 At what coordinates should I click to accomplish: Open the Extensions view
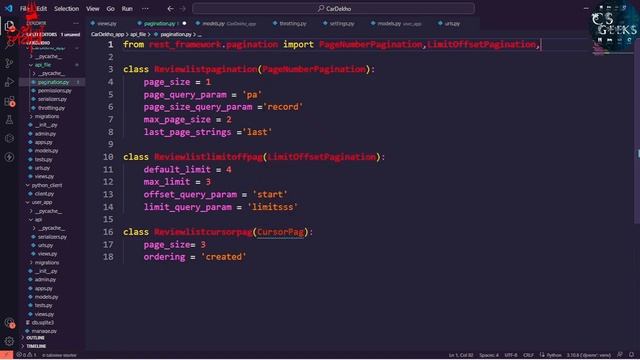pyautogui.click(x=9, y=101)
